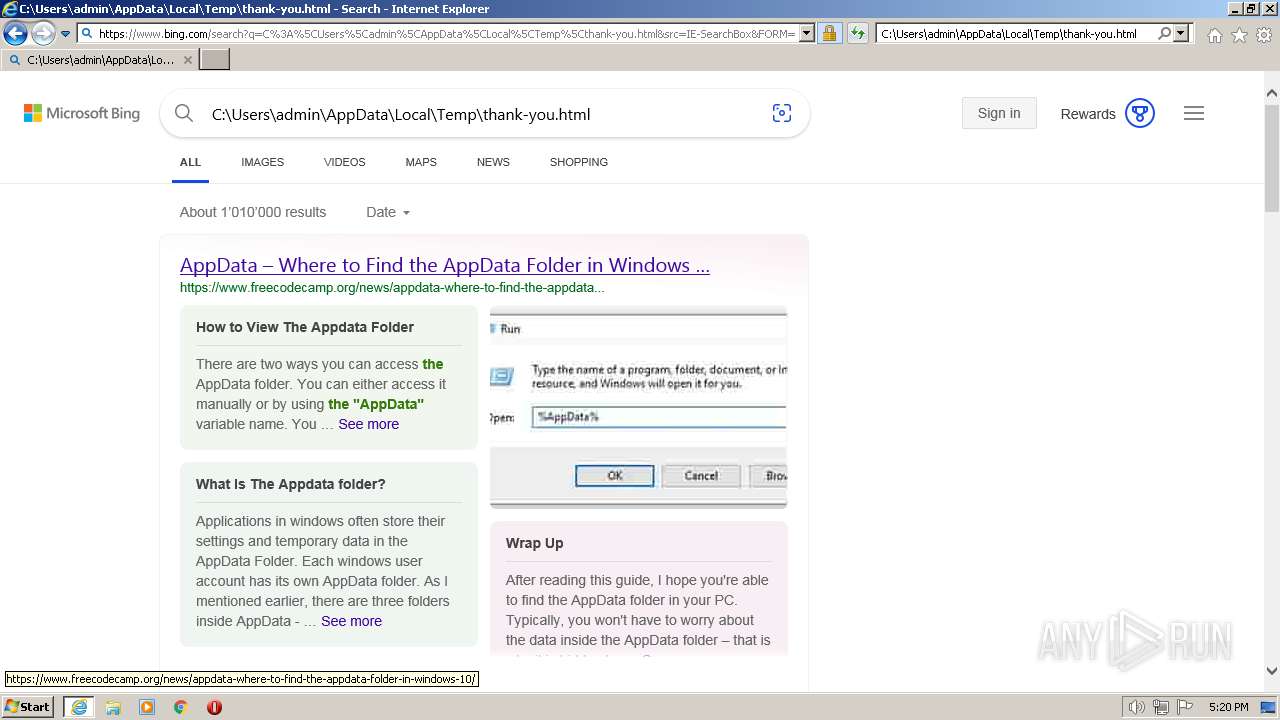
Task: Click the vertical scrollbar thumb
Action: point(1272,156)
